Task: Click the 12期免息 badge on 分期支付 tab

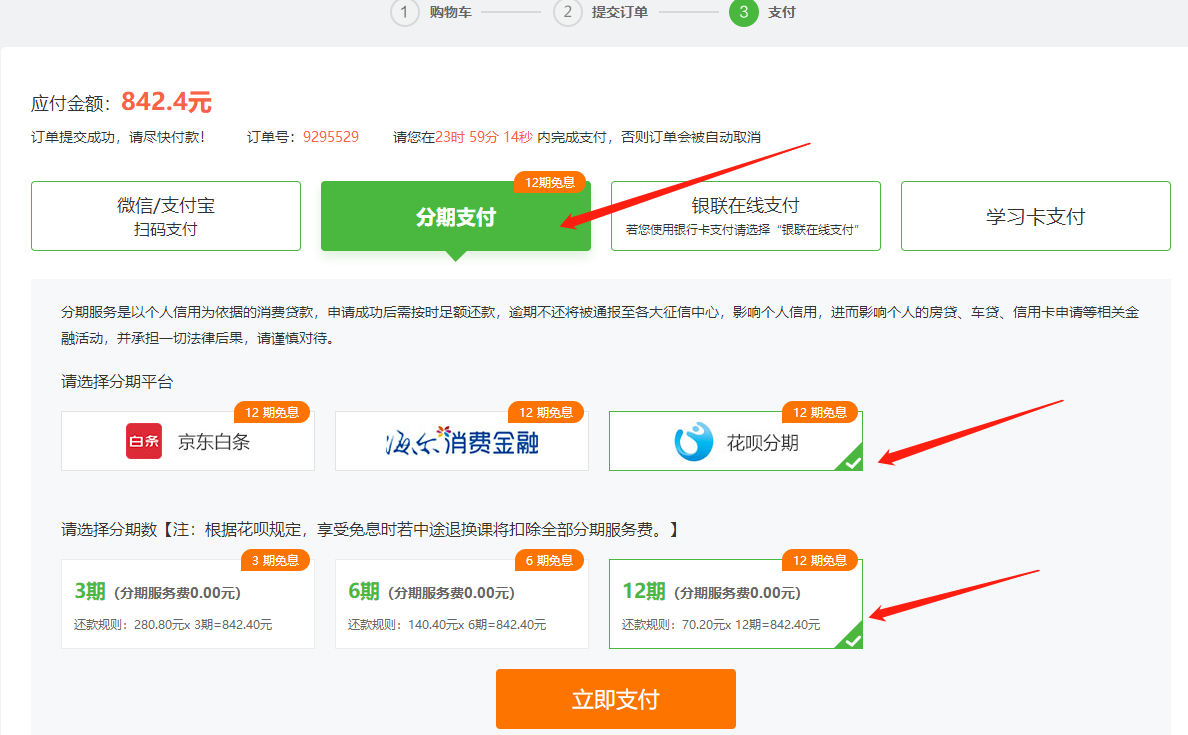Action: point(550,182)
